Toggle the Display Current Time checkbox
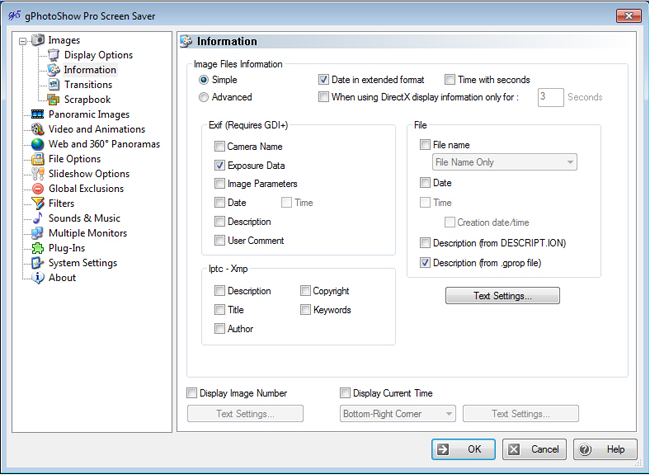 click(346, 393)
